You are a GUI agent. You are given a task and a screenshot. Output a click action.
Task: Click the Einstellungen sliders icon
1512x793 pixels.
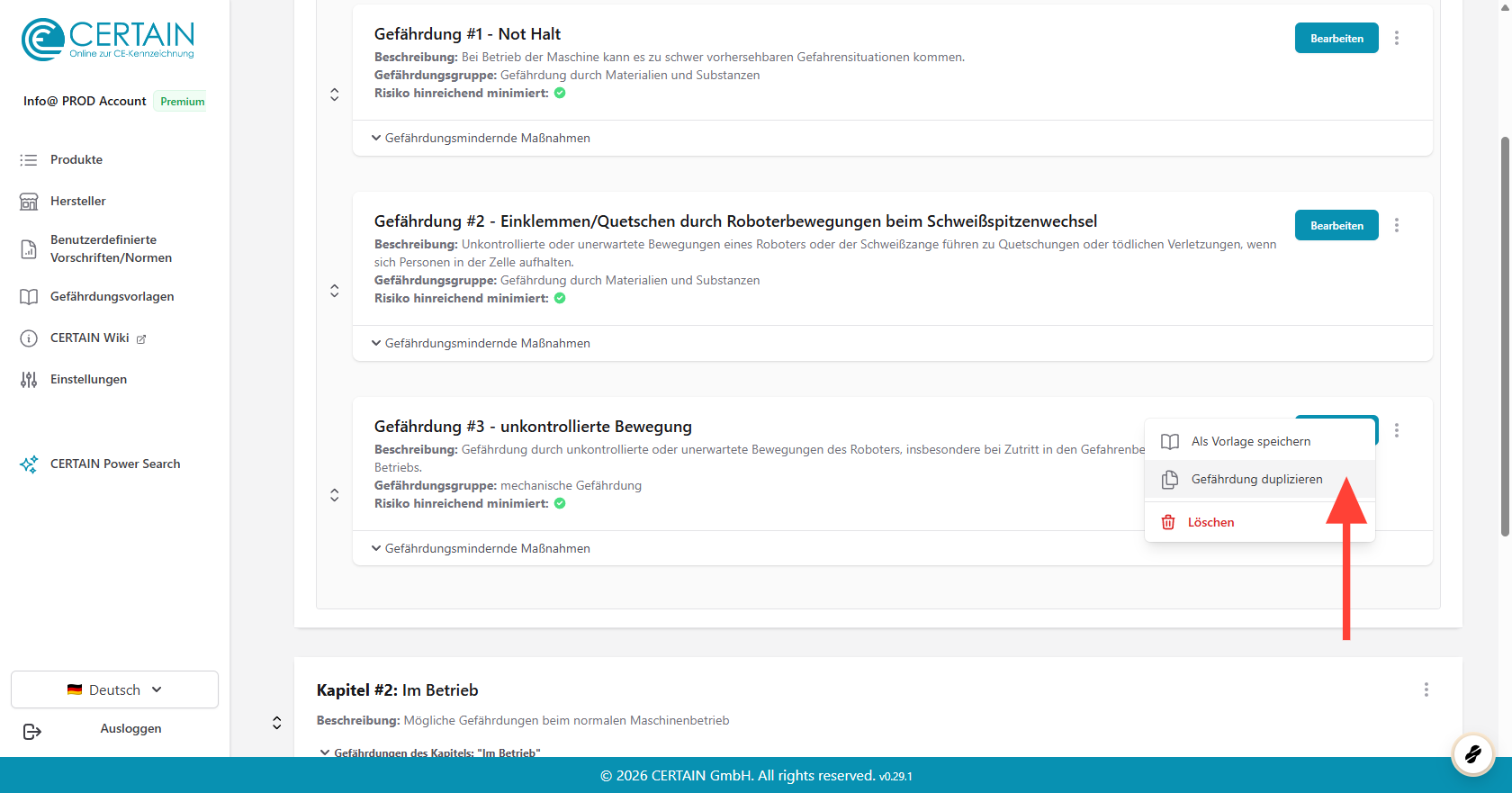click(29, 380)
